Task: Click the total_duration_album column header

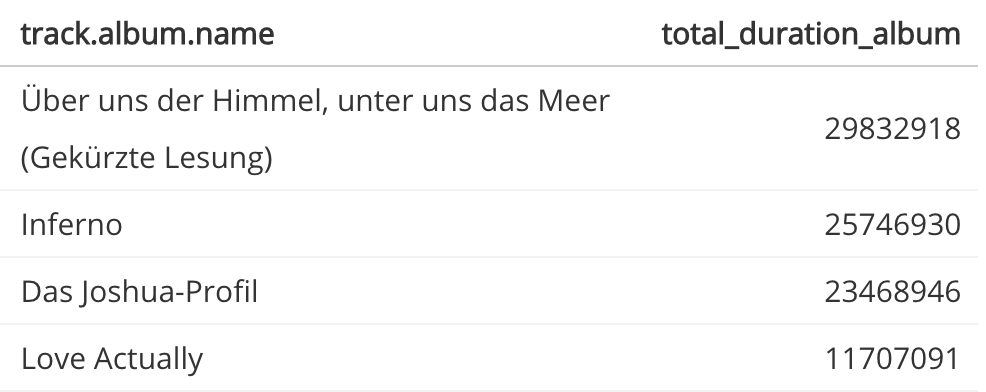Action: (811, 35)
